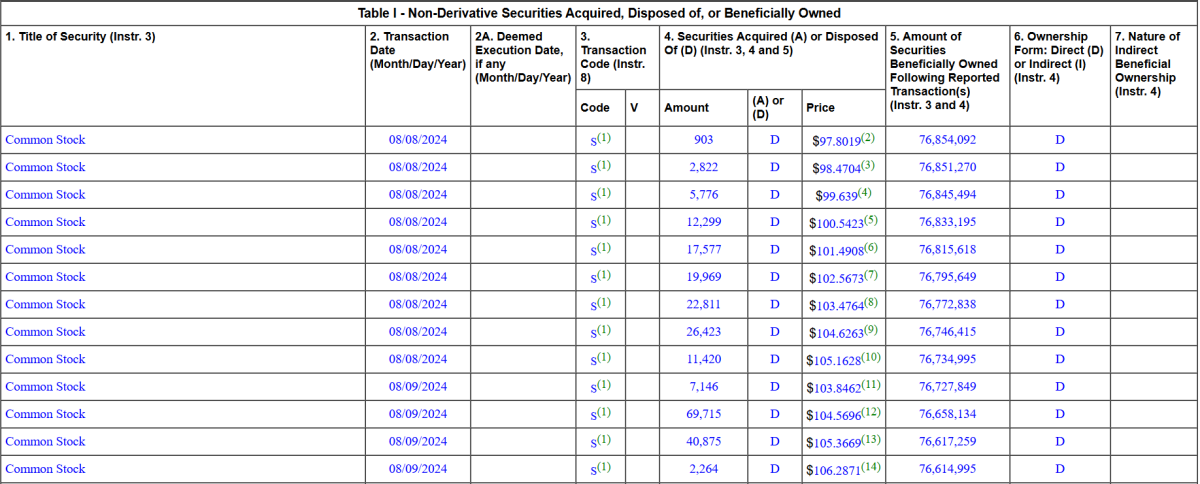Select the Amount sub-header
This screenshot has width=1200, height=484.
pyautogui.click(x=686, y=107)
